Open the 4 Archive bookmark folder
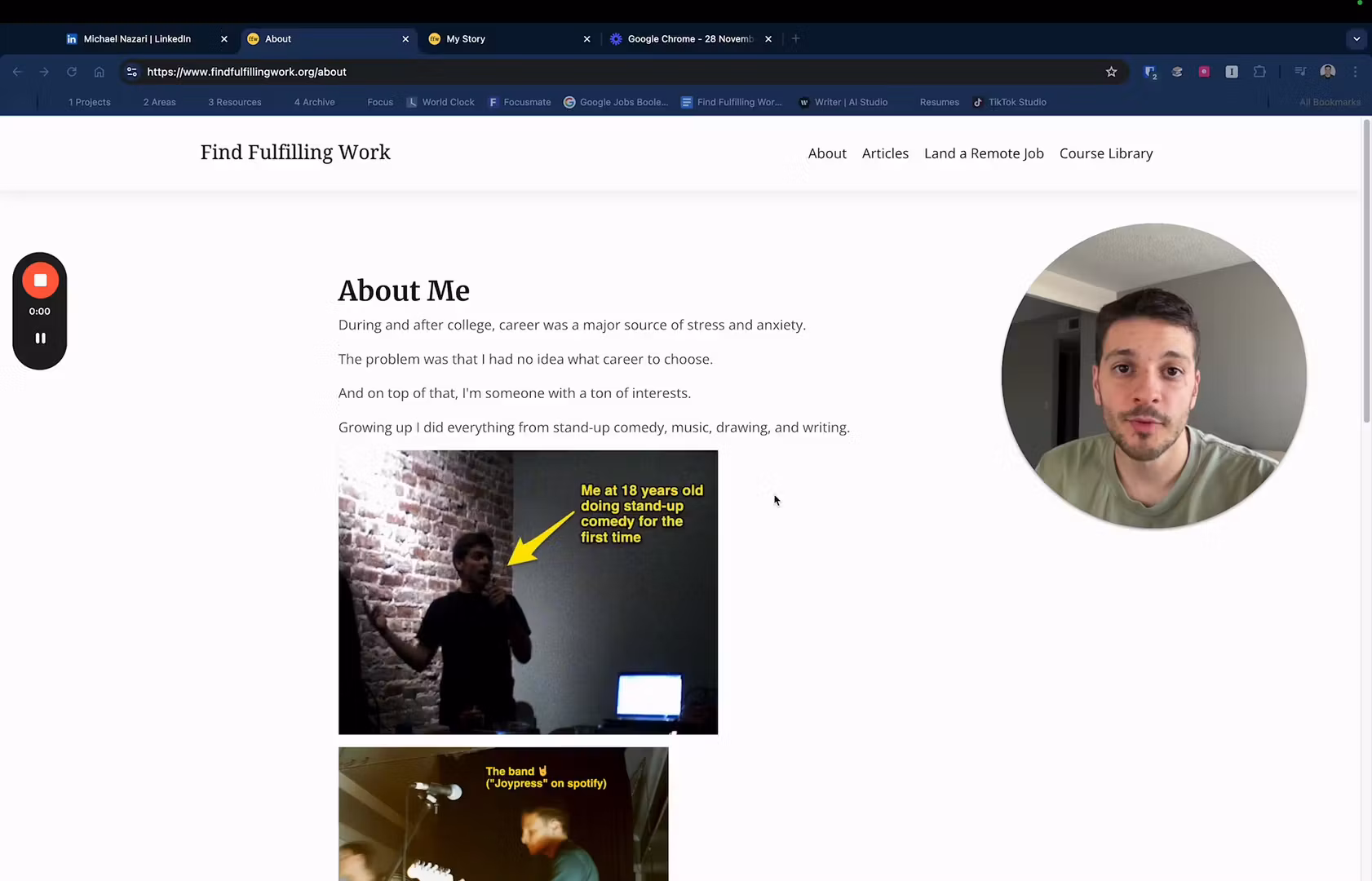The height and width of the screenshot is (881, 1372). (314, 102)
